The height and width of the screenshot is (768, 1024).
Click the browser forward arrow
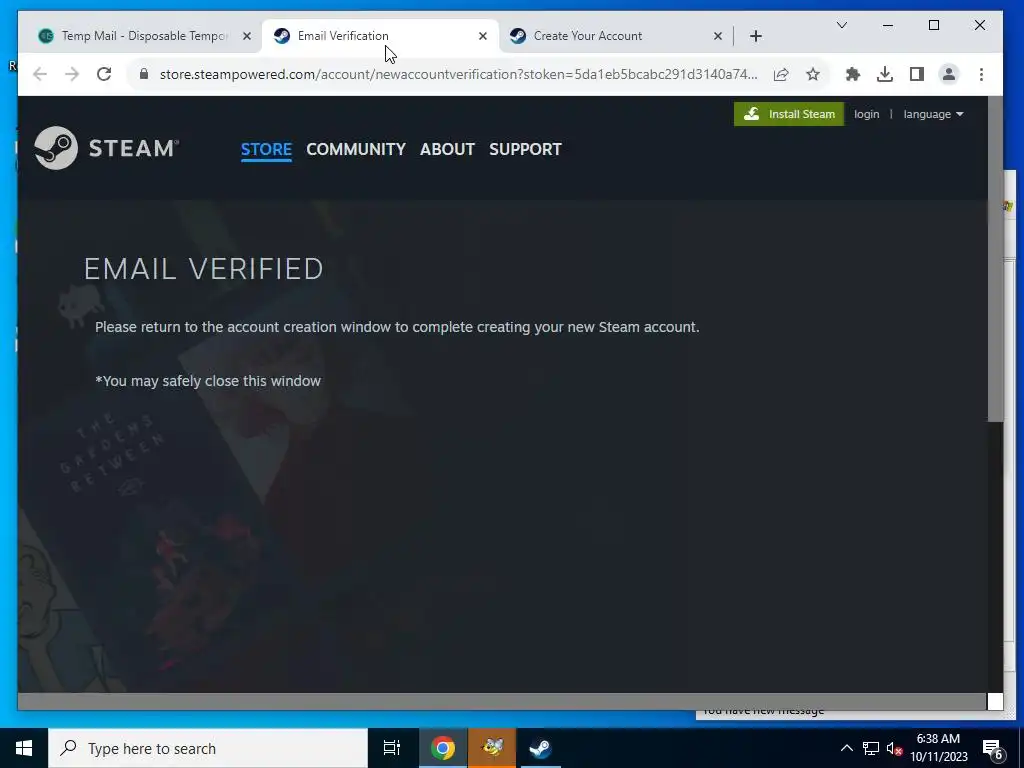click(72, 74)
